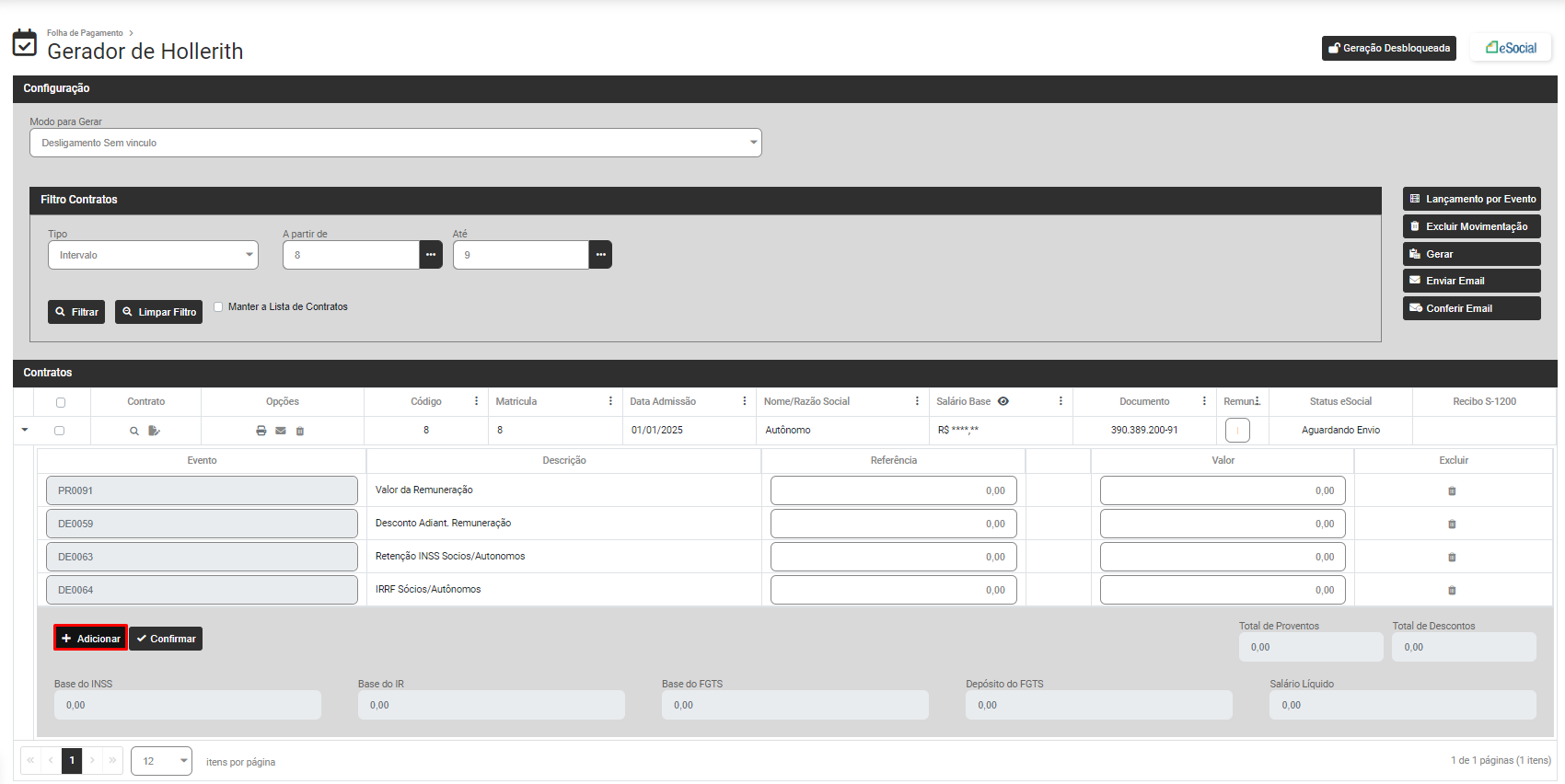Click the email envelope icon in Opções
The image size is (1565, 784).
tap(281, 431)
